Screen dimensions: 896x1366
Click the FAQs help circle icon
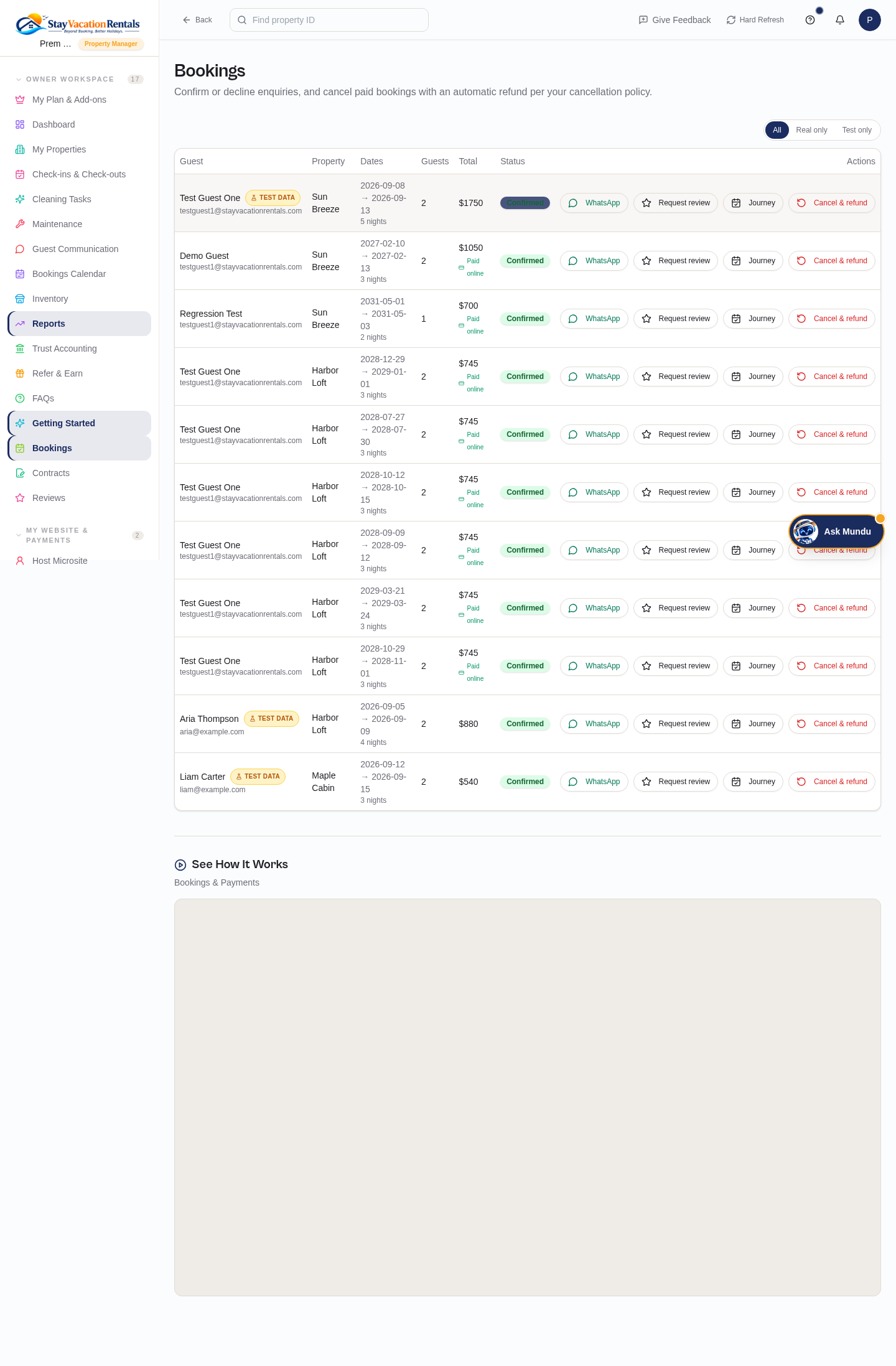tap(20, 398)
